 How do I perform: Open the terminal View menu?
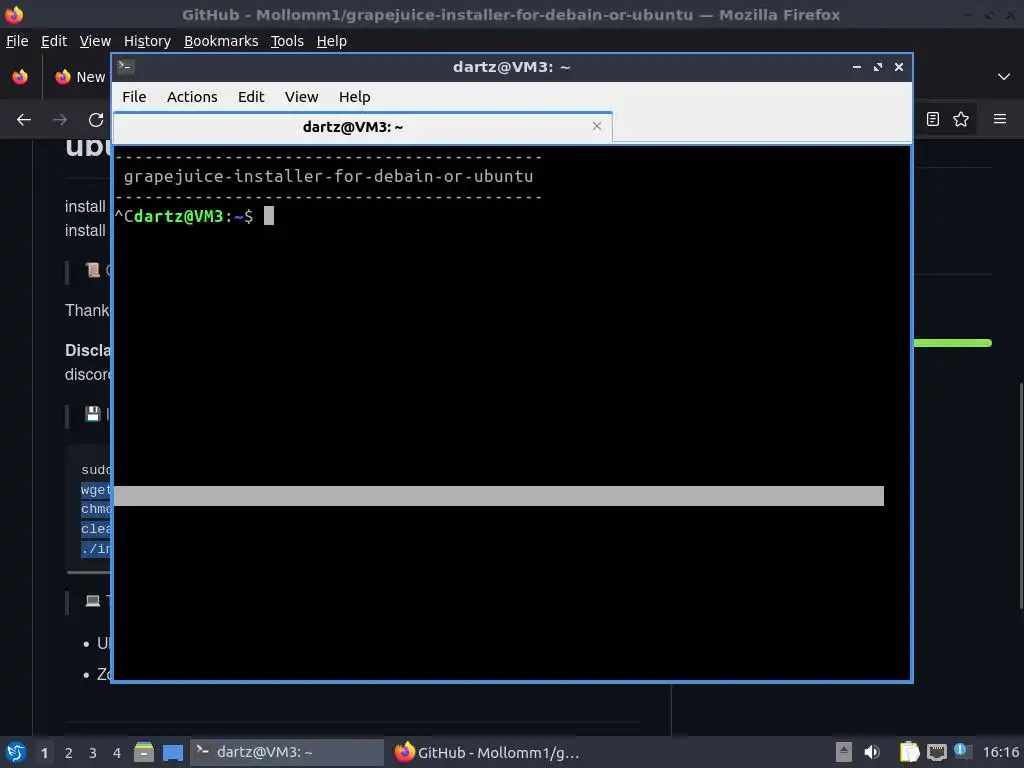(301, 97)
